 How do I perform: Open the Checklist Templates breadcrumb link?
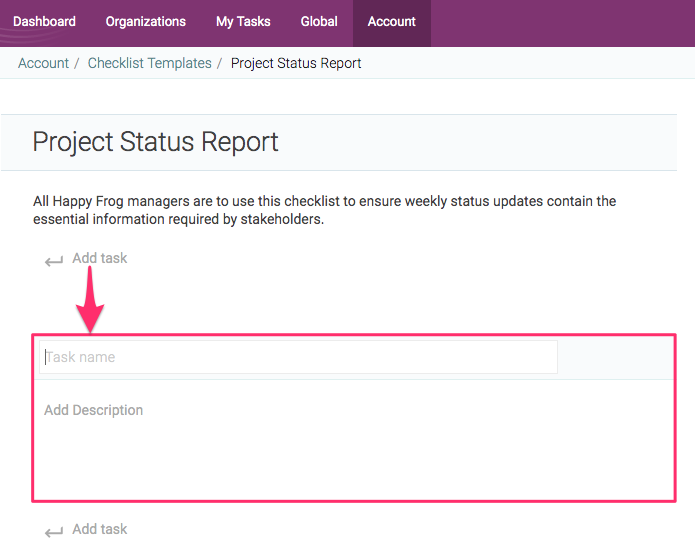(x=149, y=63)
